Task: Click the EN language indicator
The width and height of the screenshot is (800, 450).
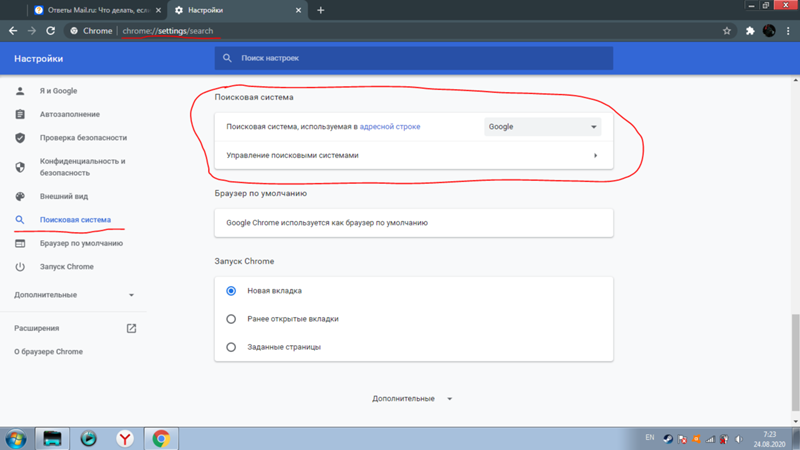Action: pyautogui.click(x=649, y=438)
